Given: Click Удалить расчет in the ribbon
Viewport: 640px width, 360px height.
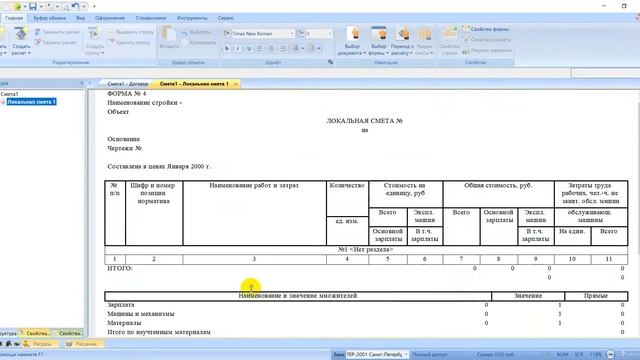Looking at the screenshot, I should [55, 42].
